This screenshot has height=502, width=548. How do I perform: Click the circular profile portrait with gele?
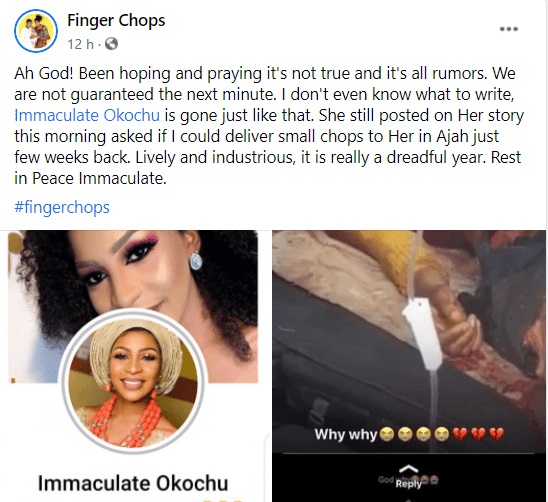click(x=134, y=382)
